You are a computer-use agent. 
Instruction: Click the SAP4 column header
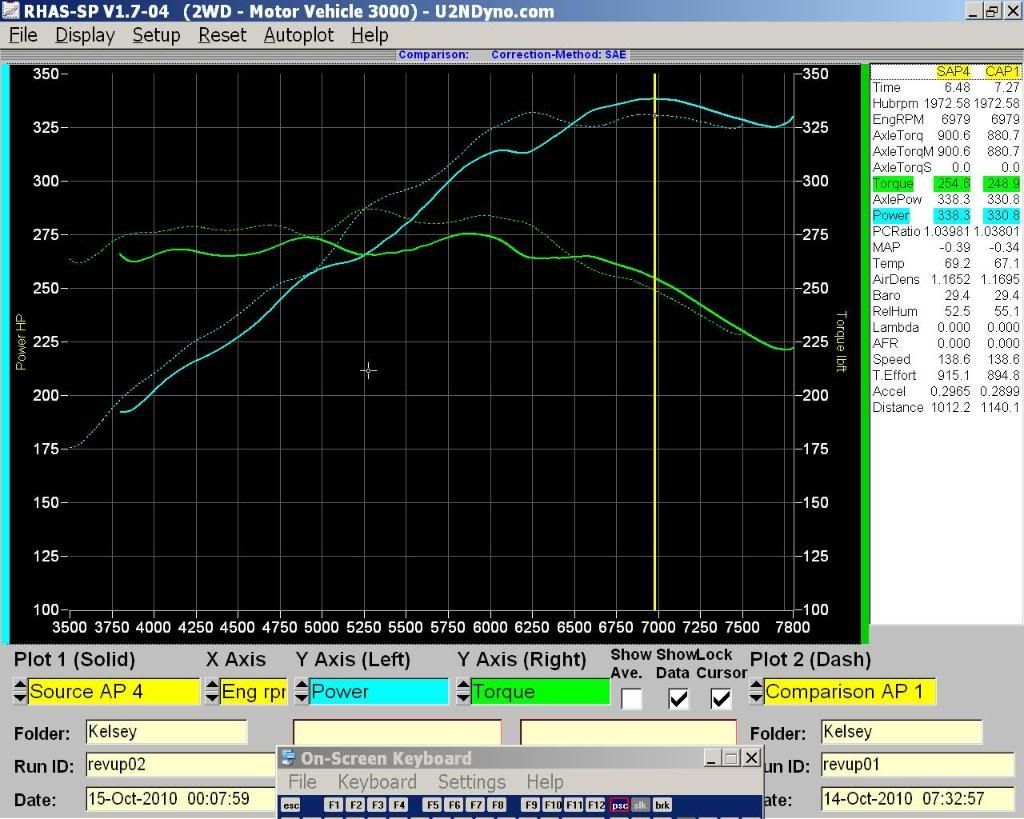click(952, 71)
